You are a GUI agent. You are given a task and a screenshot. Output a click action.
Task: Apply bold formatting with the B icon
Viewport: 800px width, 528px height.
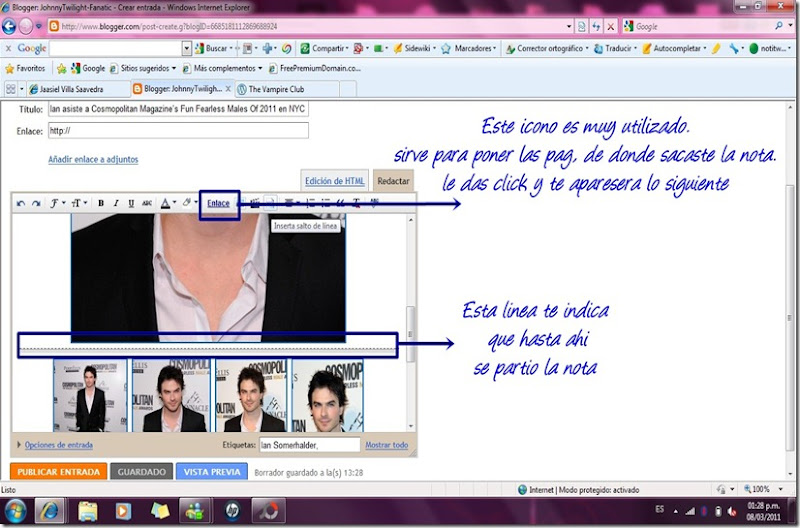pos(101,203)
